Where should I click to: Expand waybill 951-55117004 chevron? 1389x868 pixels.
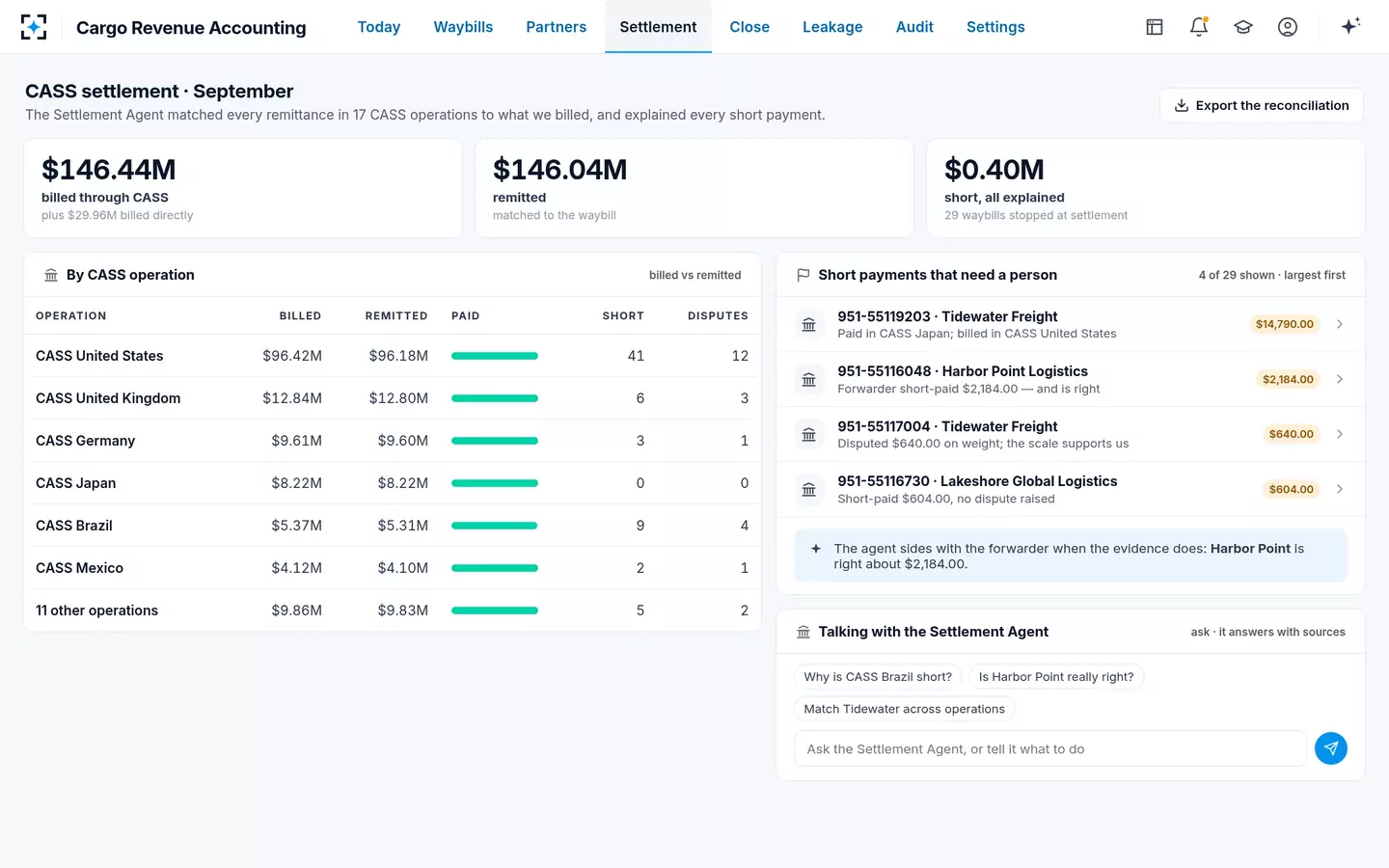[x=1340, y=434]
